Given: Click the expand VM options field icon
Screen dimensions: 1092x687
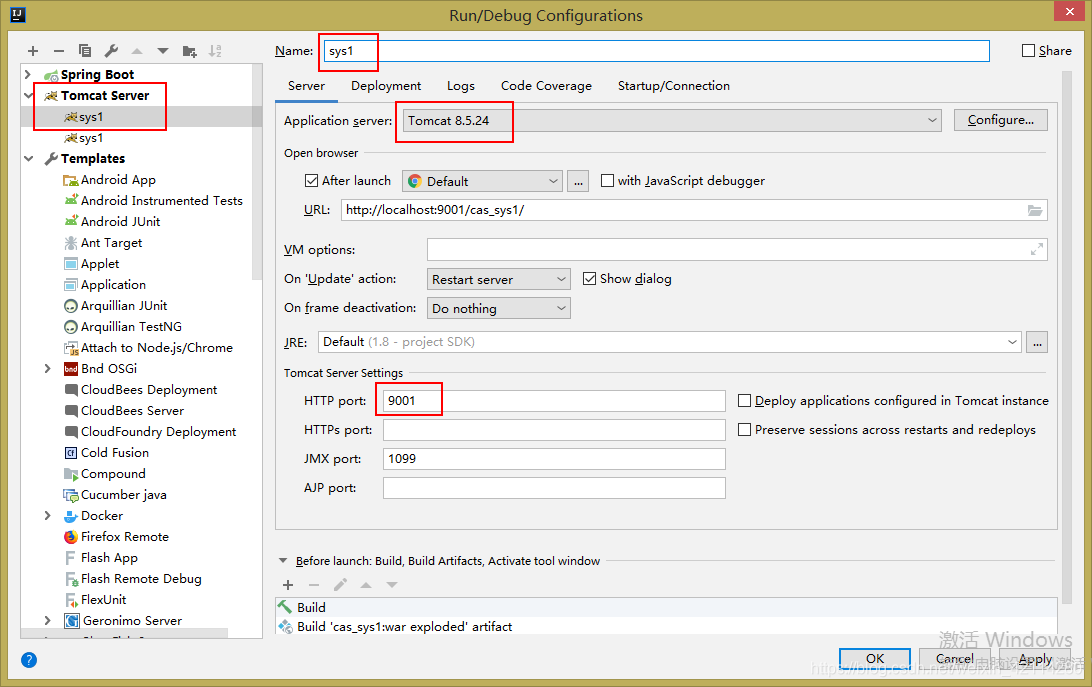Looking at the screenshot, I should pyautogui.click(x=1036, y=249).
